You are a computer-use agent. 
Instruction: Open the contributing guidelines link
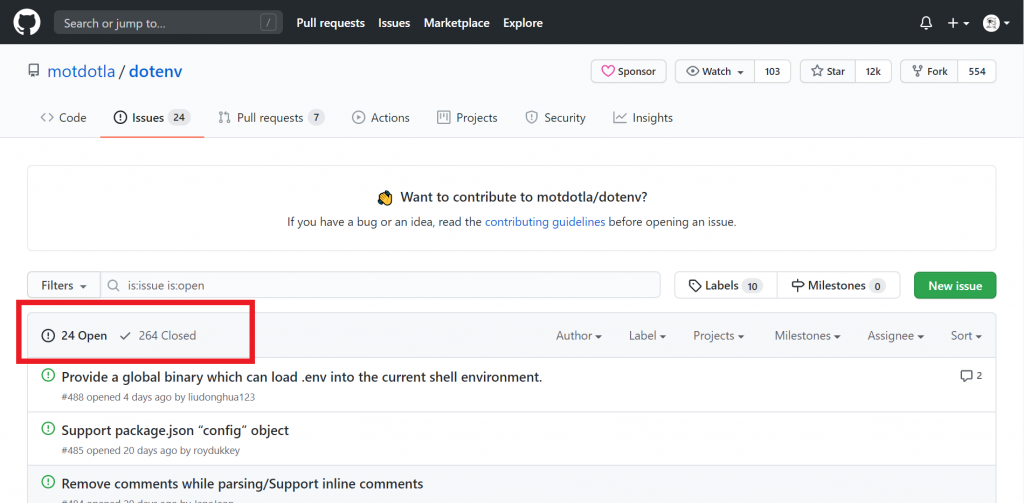tap(545, 222)
